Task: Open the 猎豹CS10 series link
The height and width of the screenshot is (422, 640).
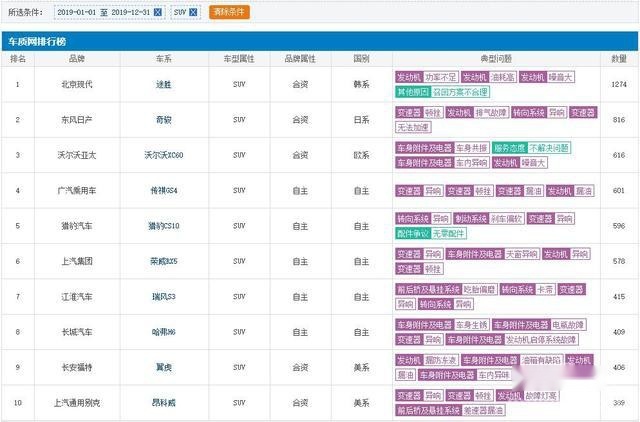Action: pyautogui.click(x=164, y=226)
